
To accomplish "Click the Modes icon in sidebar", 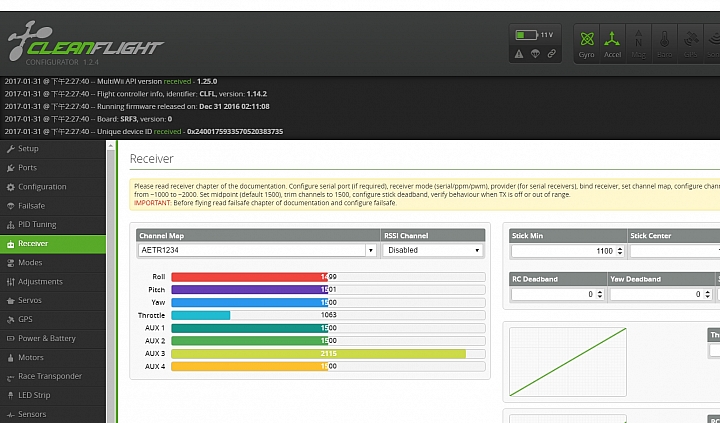I will 10,263.
